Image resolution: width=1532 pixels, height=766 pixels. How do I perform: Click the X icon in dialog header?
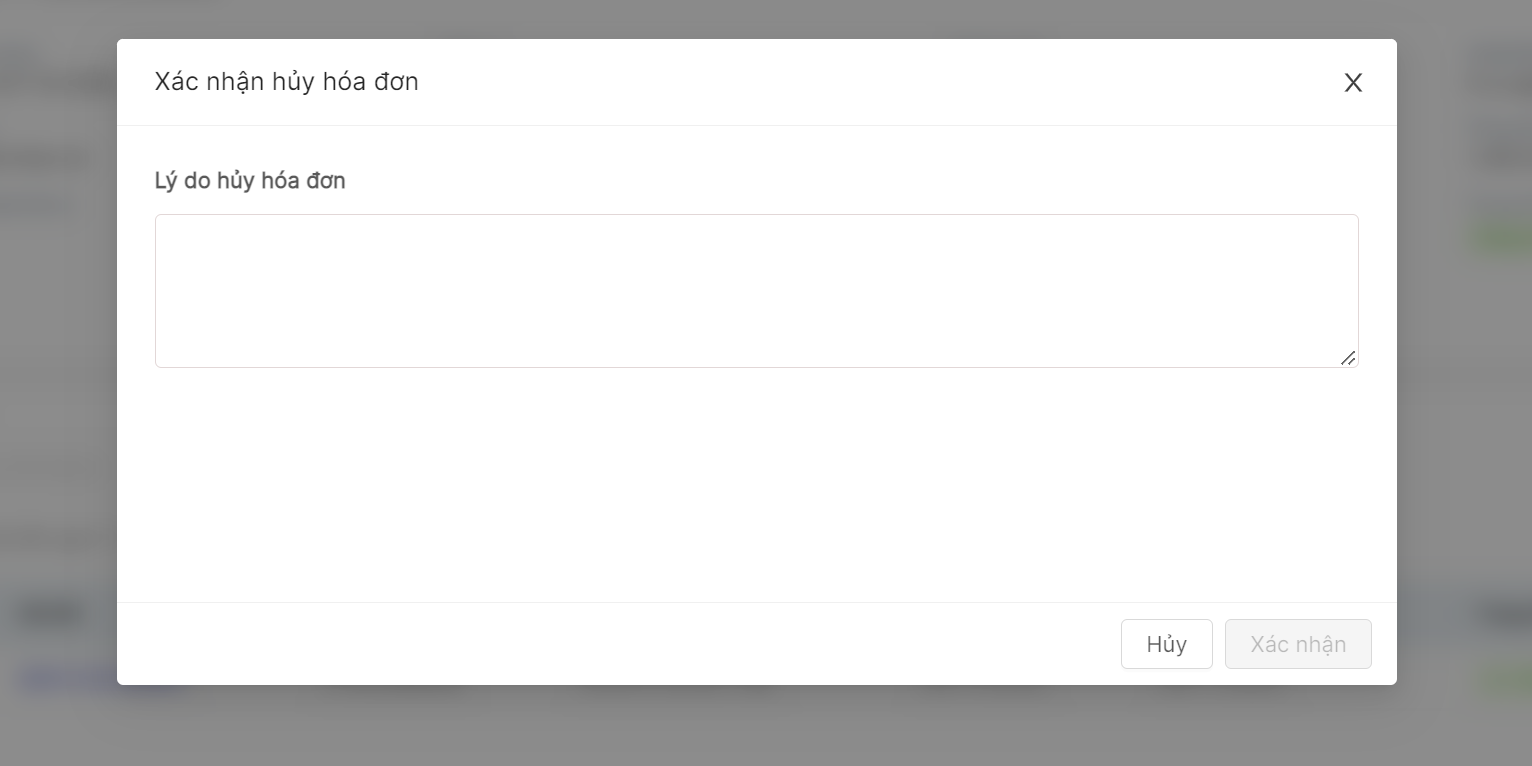tap(1353, 83)
